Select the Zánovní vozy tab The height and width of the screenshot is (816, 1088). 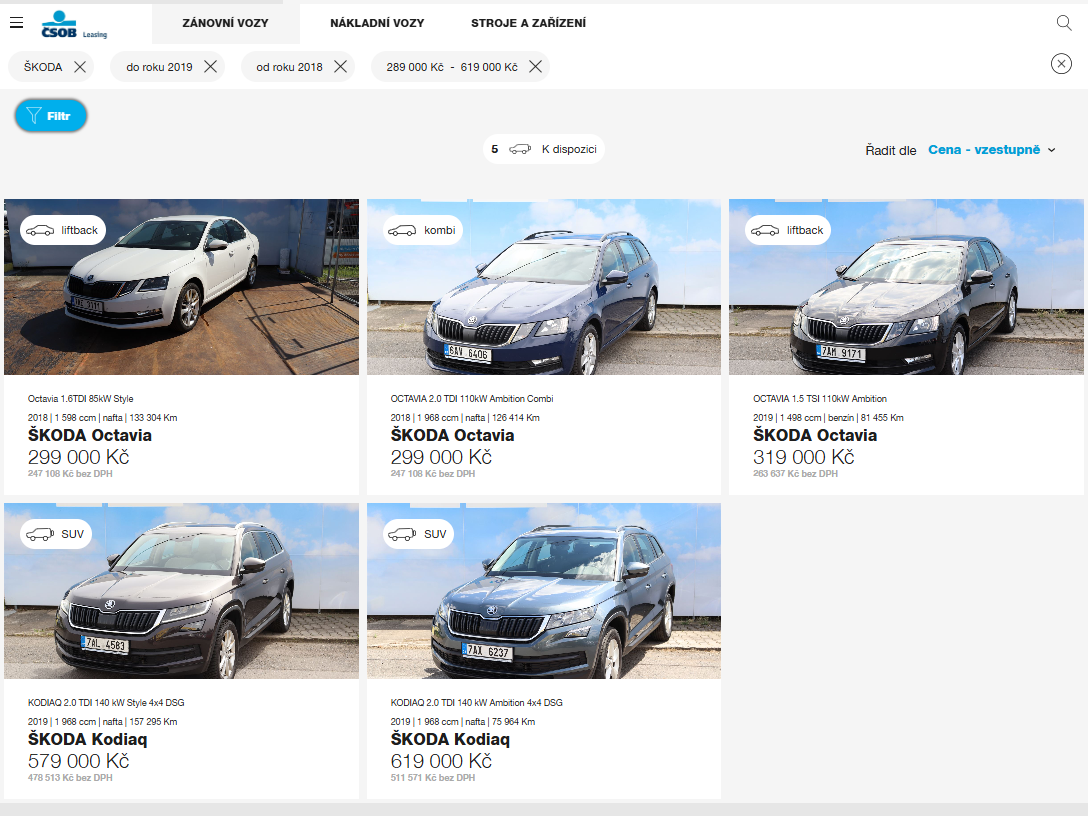(225, 23)
